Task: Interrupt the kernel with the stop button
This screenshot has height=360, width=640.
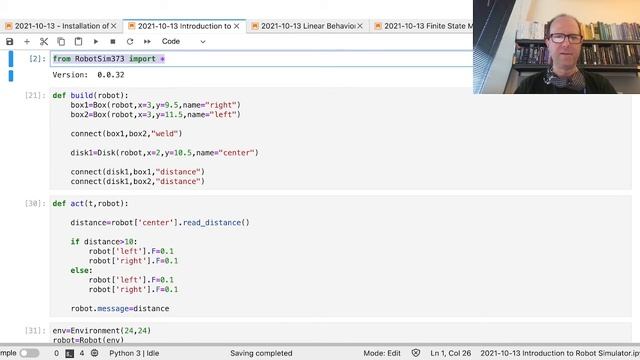Action: [113, 41]
